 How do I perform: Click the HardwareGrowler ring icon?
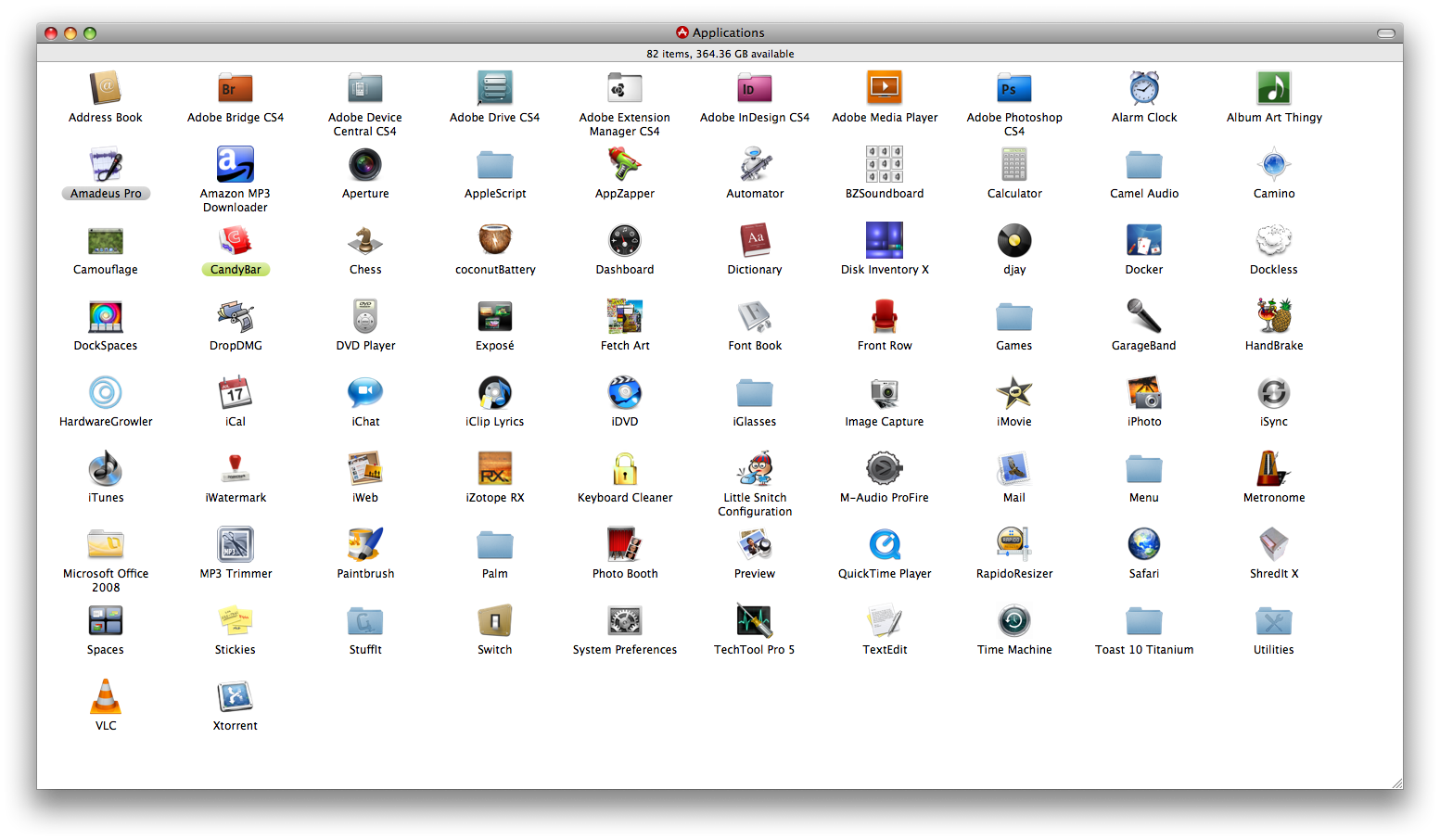point(106,392)
